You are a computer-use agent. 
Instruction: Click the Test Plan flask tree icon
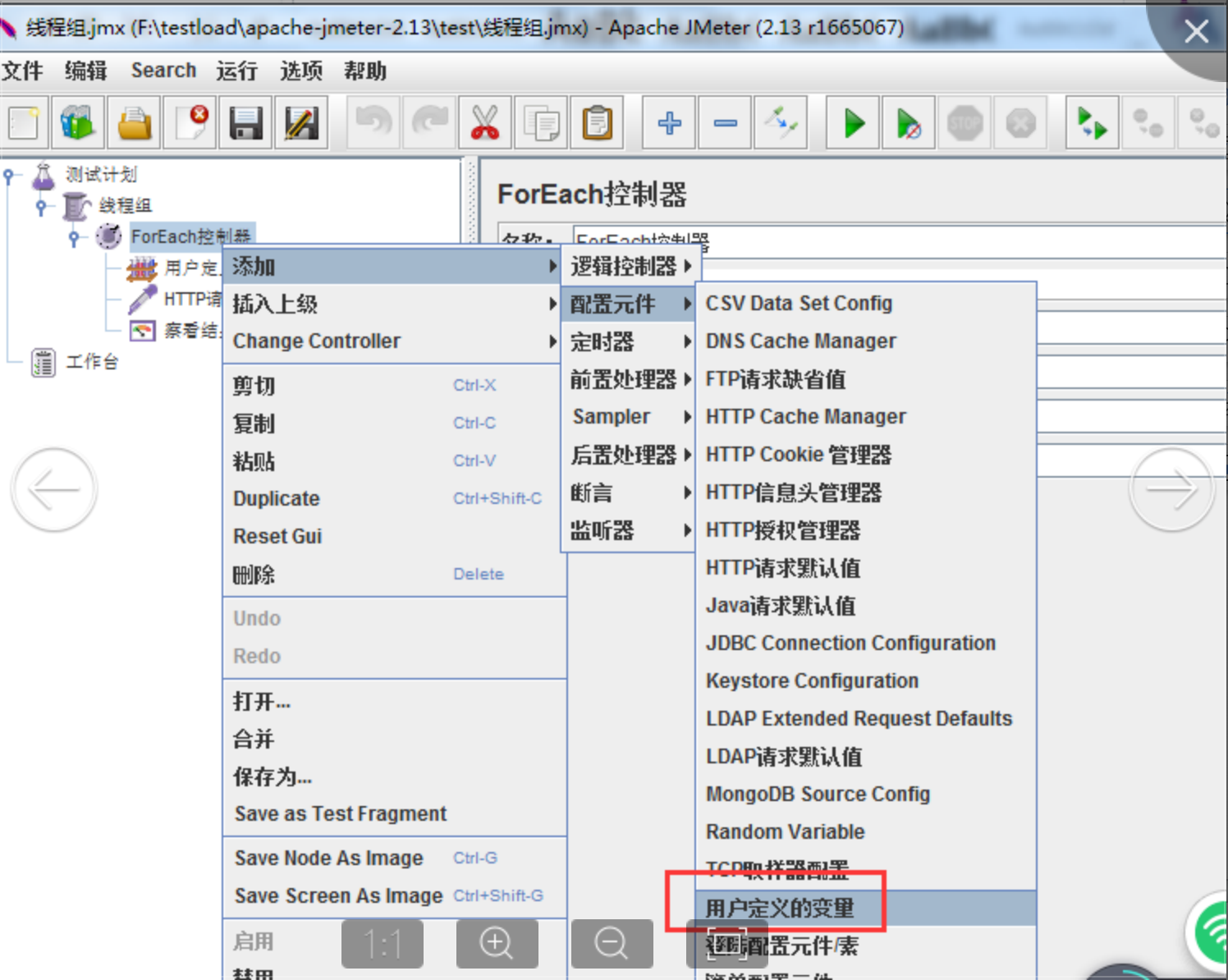(44, 175)
